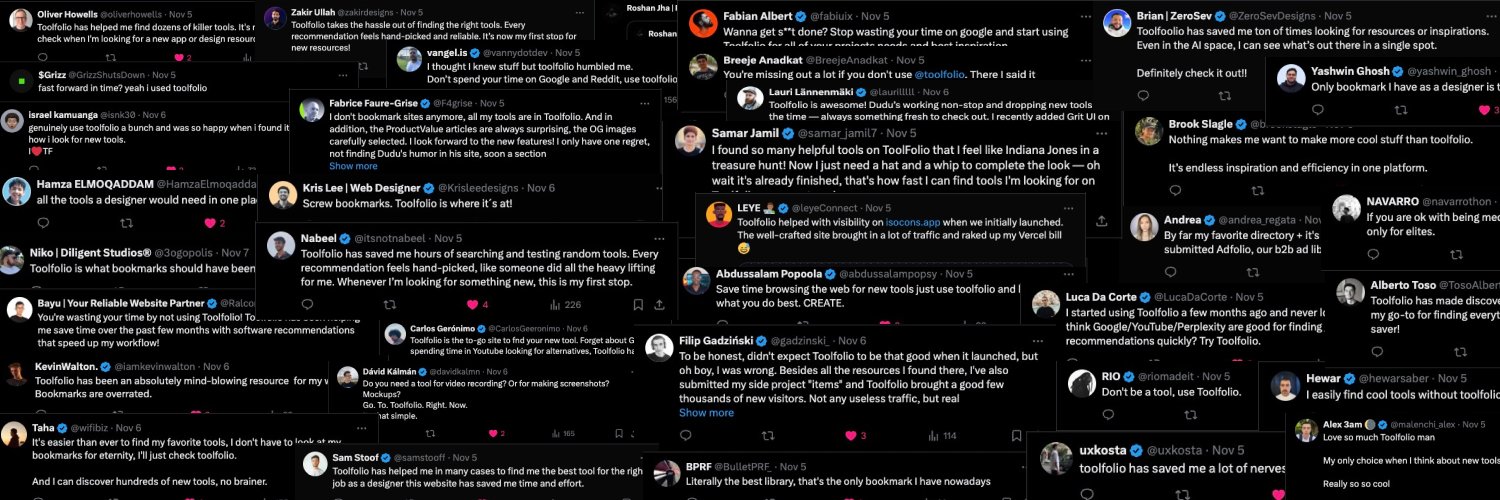Click share icon on Samar Jamil's tweet
This screenshot has height=500, width=1500.
(1101, 221)
